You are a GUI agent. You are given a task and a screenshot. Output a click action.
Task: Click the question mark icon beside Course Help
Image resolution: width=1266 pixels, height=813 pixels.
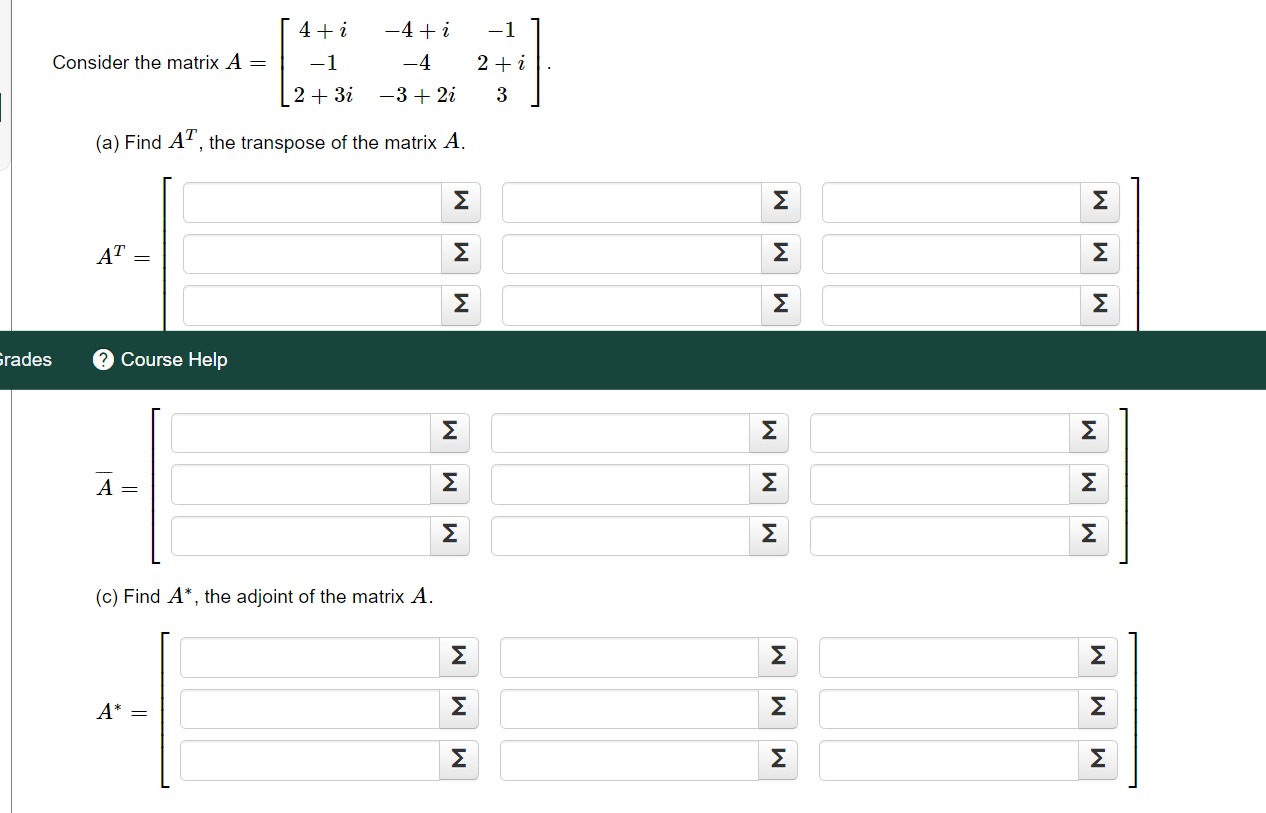[101, 358]
